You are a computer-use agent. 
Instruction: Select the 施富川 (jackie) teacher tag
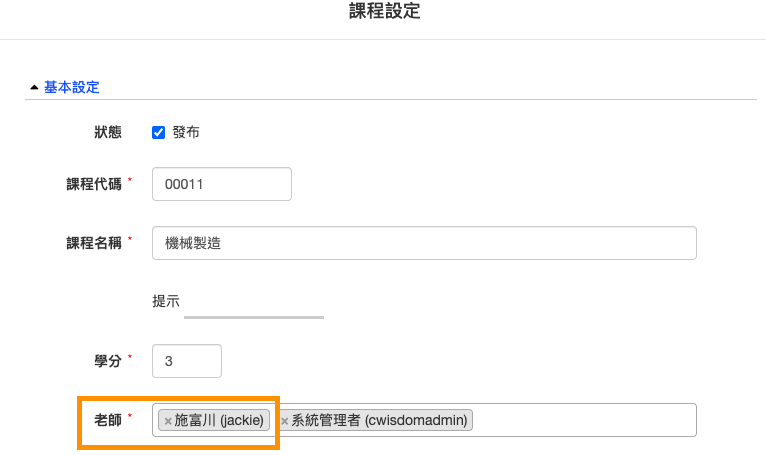coord(214,420)
